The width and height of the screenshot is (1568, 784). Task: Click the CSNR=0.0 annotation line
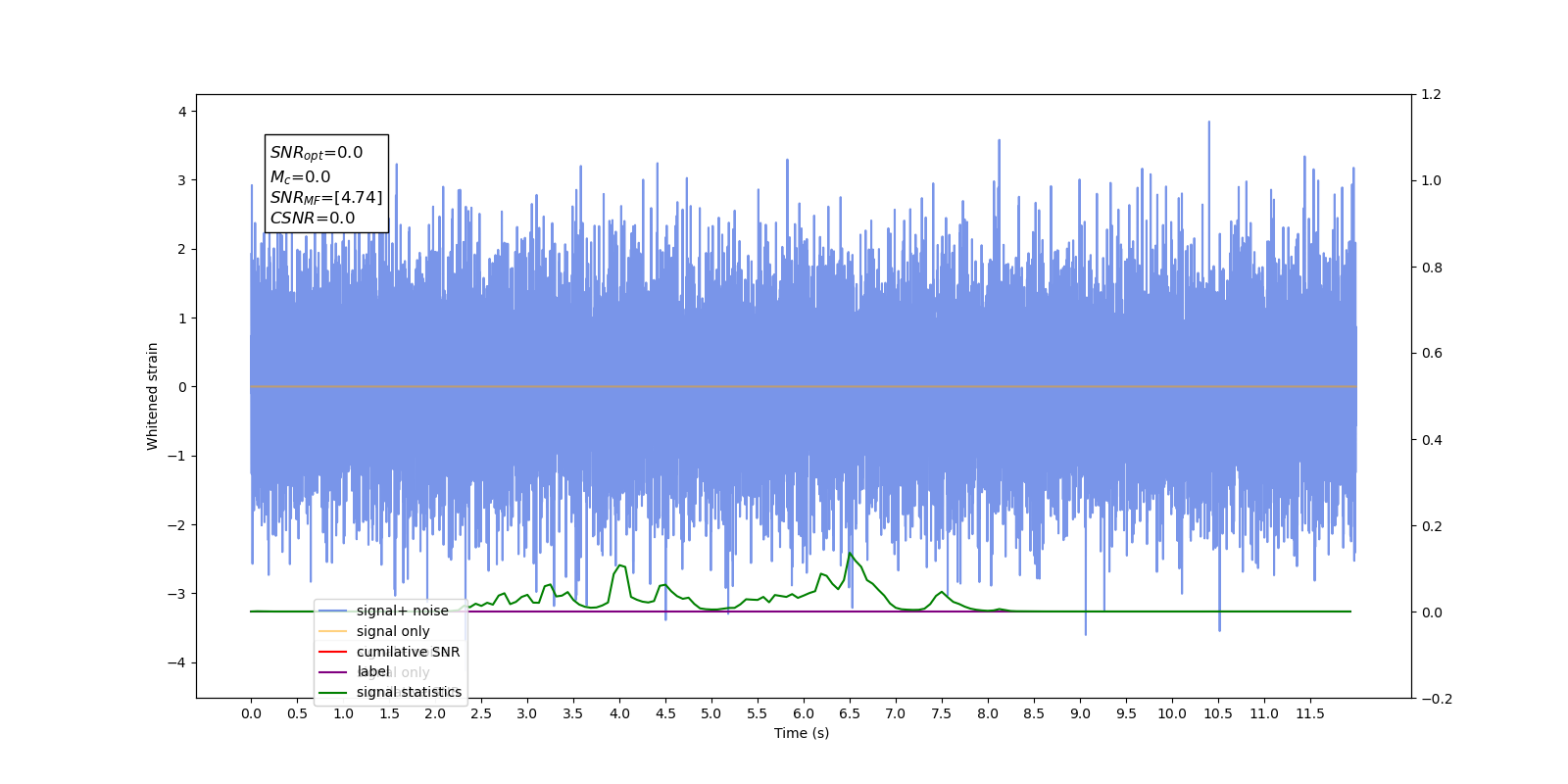click(313, 219)
